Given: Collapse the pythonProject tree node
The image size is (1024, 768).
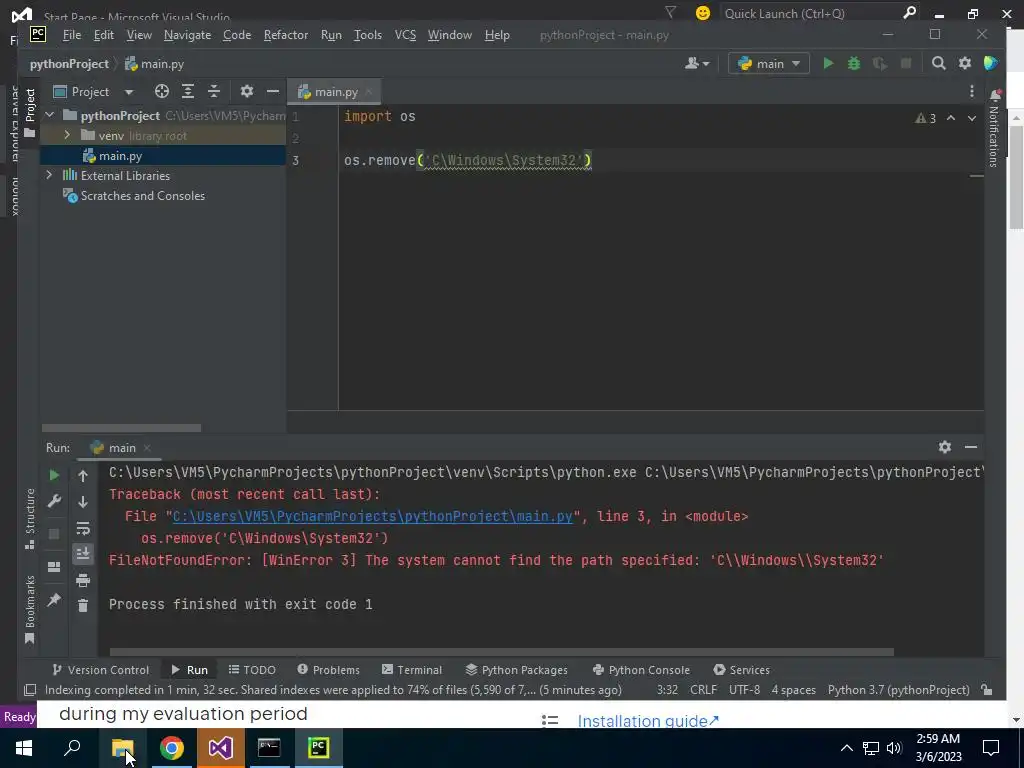Looking at the screenshot, I should (x=50, y=116).
